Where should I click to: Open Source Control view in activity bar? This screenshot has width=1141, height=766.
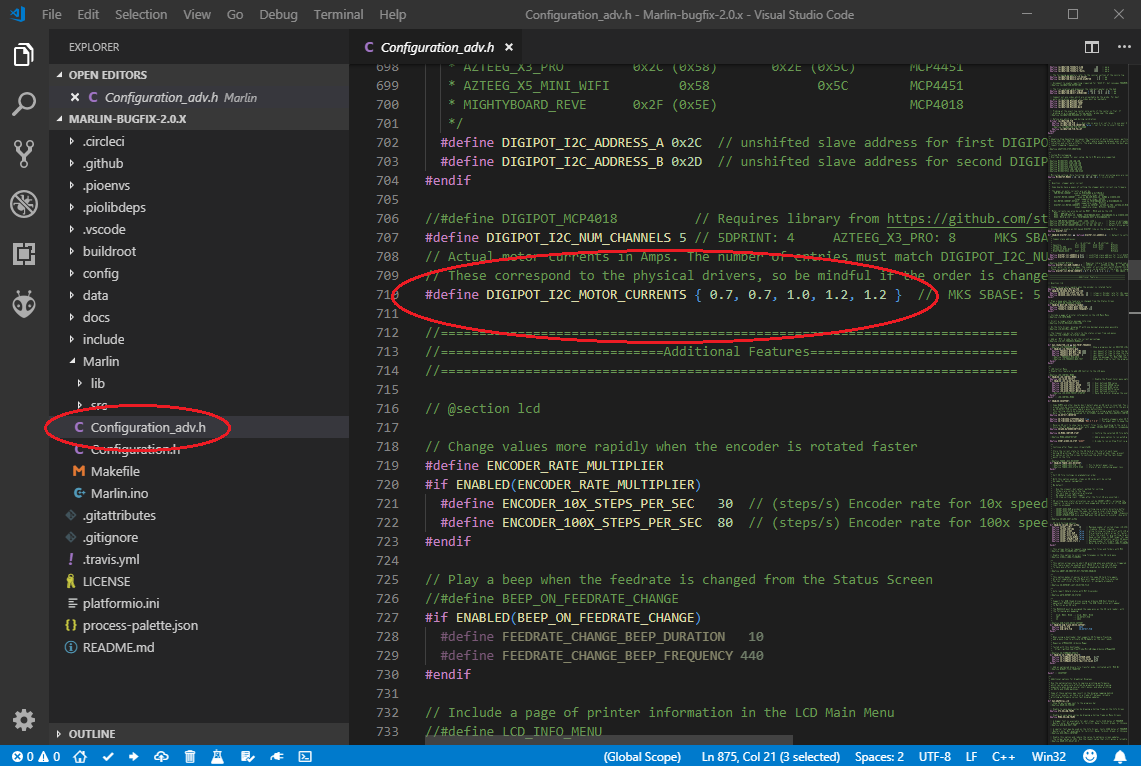(23, 153)
